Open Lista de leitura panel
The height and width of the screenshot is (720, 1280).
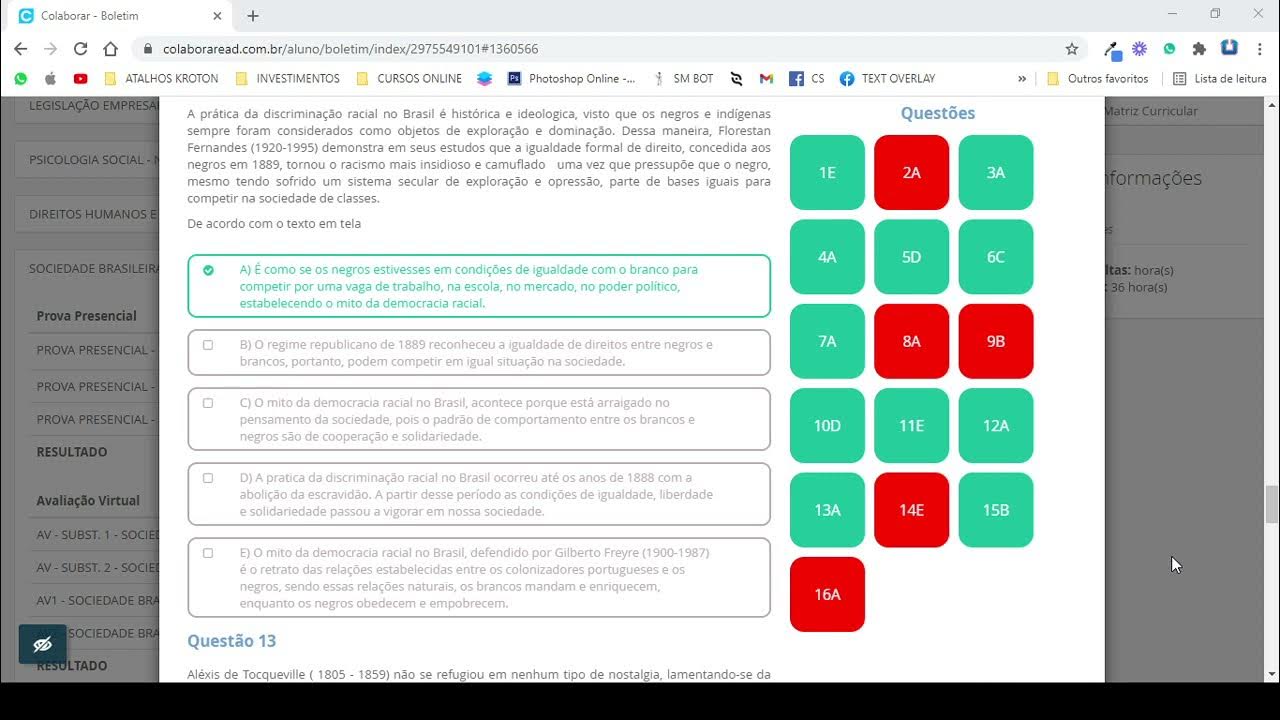[x=1220, y=78]
